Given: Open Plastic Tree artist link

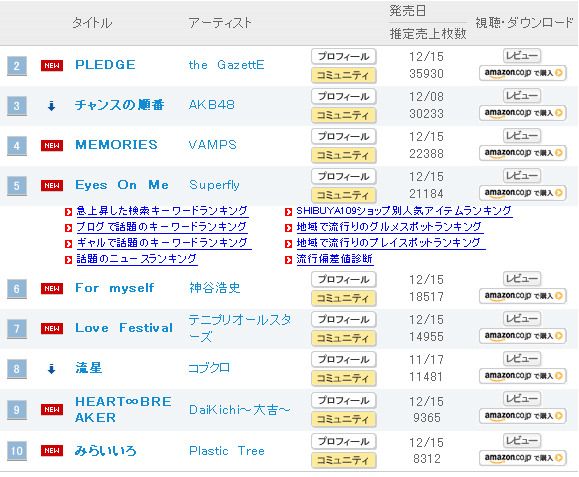Looking at the screenshot, I should click(227, 451).
